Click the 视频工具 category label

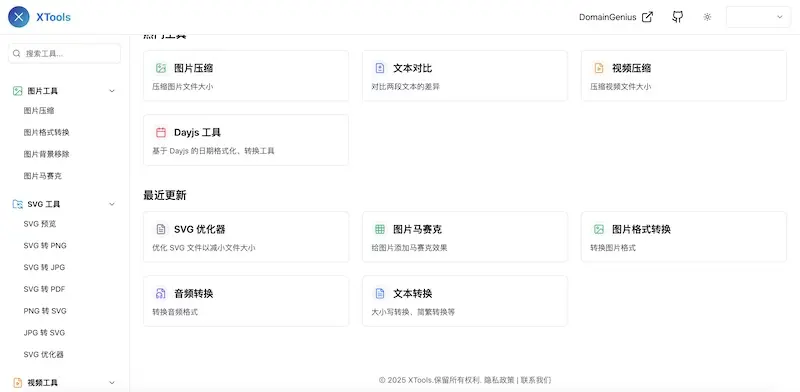(43, 382)
